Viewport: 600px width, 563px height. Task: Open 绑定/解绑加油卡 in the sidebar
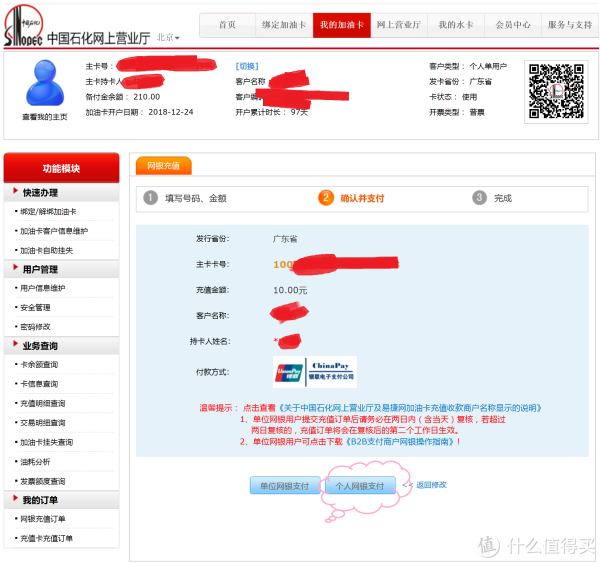coord(48,212)
